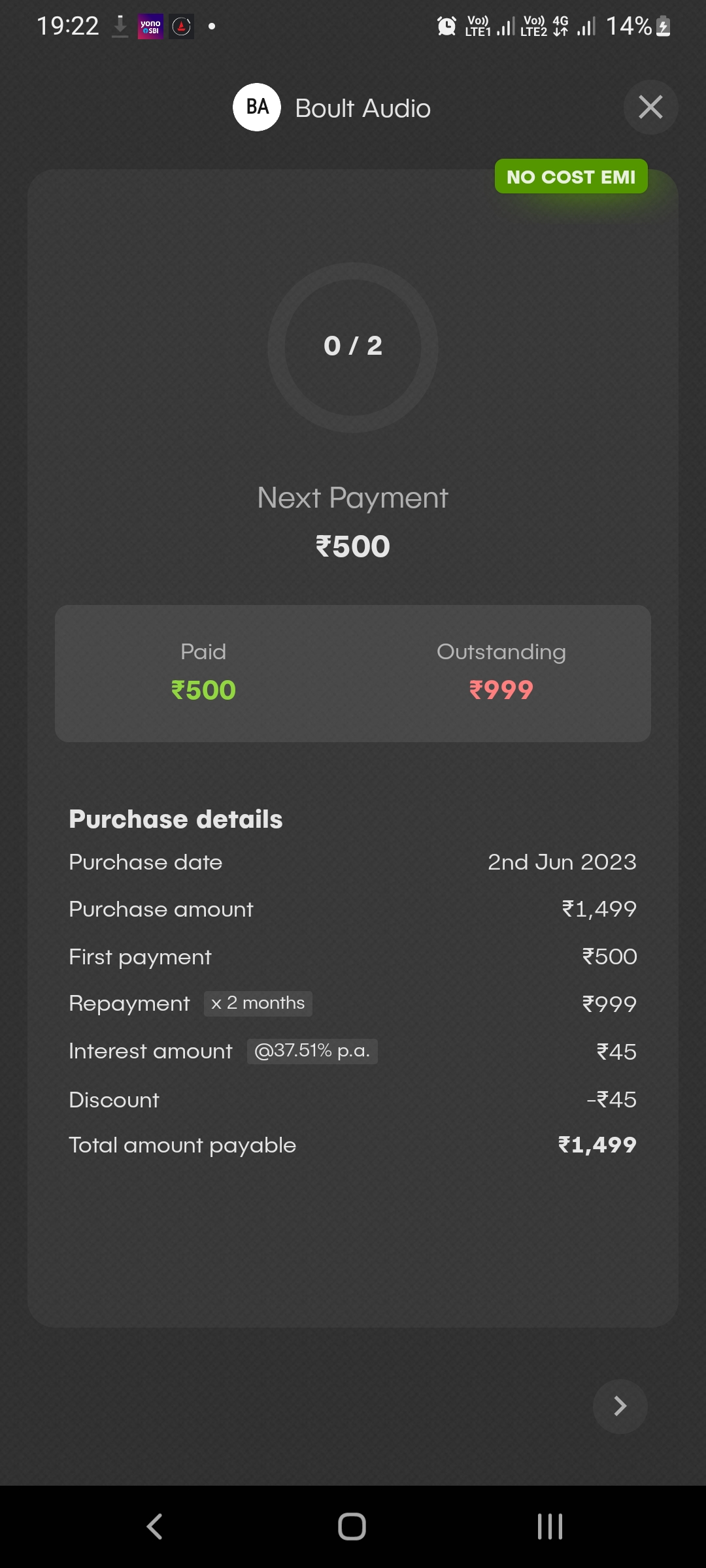
Task: Tap the Paid ₹500 amount
Action: [x=203, y=690]
